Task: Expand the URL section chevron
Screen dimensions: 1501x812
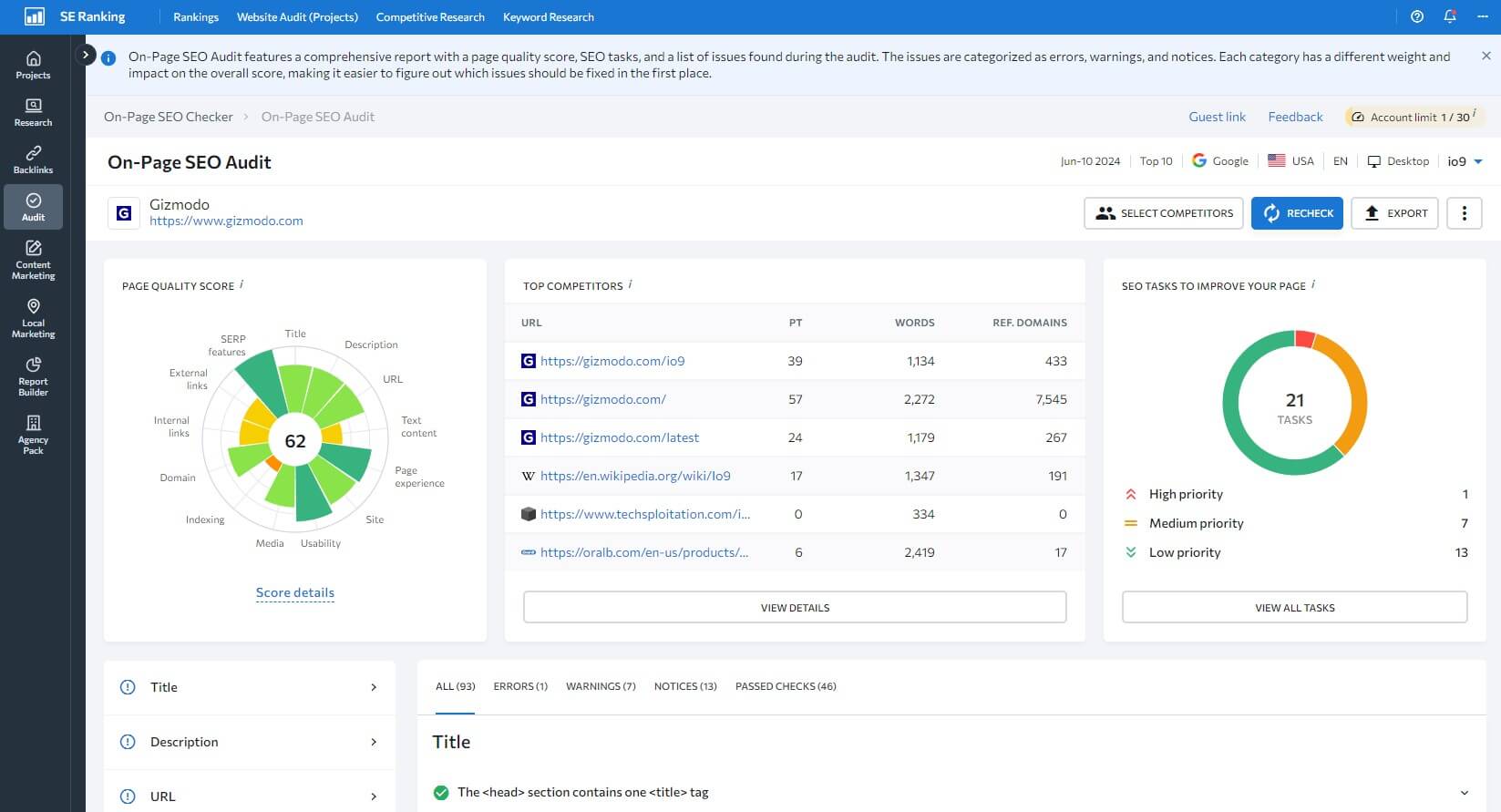Action: (x=374, y=797)
